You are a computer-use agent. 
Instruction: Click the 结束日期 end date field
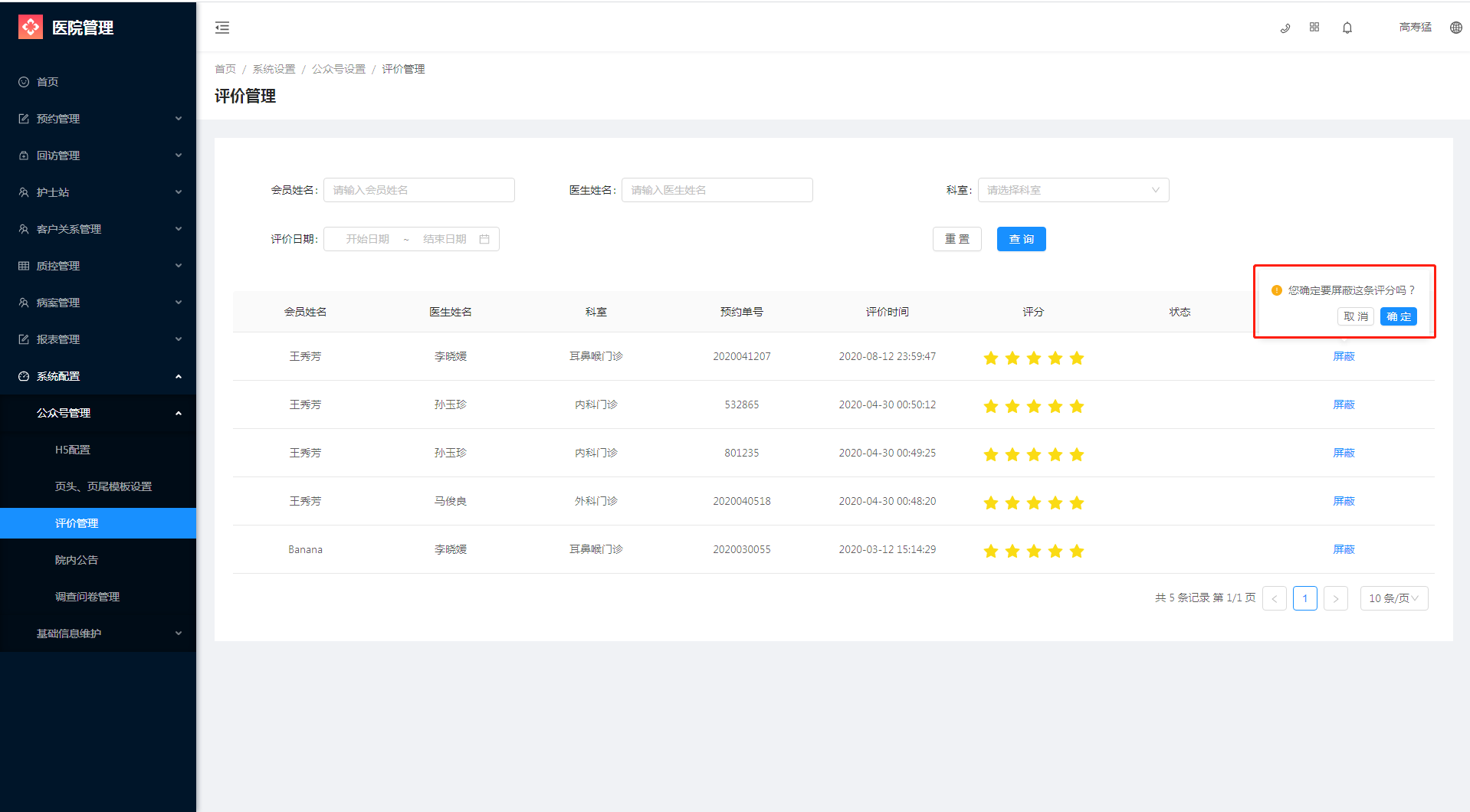coord(445,239)
